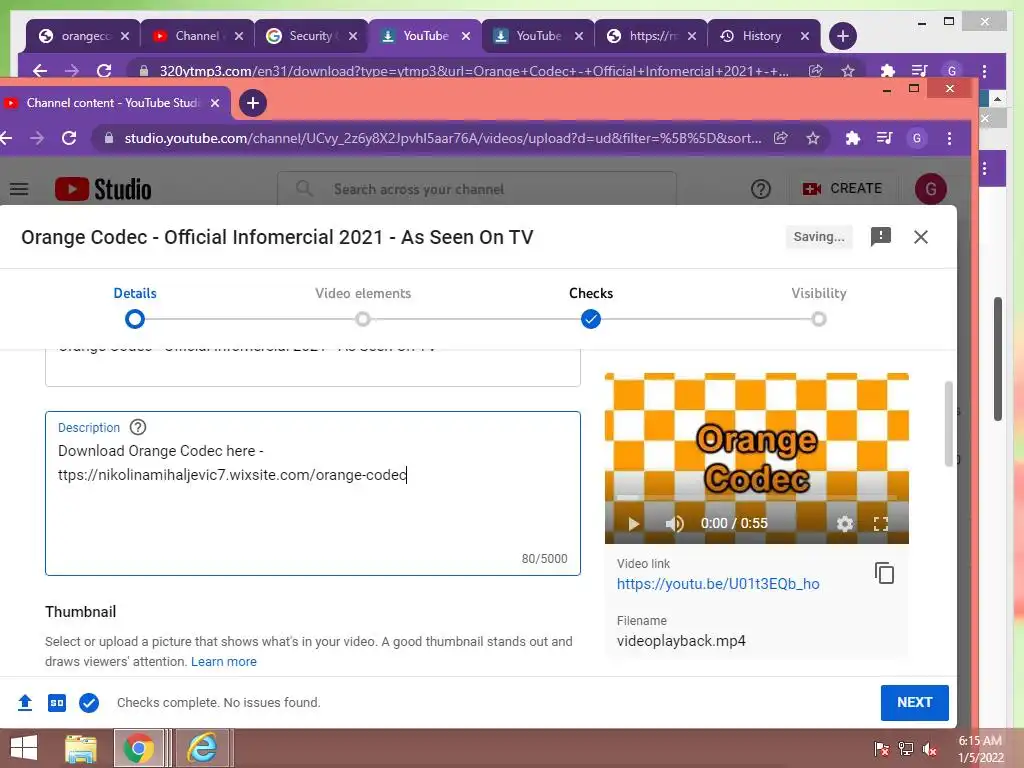The image size is (1024, 768).
Task: Open the Action Center flag icon
Action: click(881, 749)
